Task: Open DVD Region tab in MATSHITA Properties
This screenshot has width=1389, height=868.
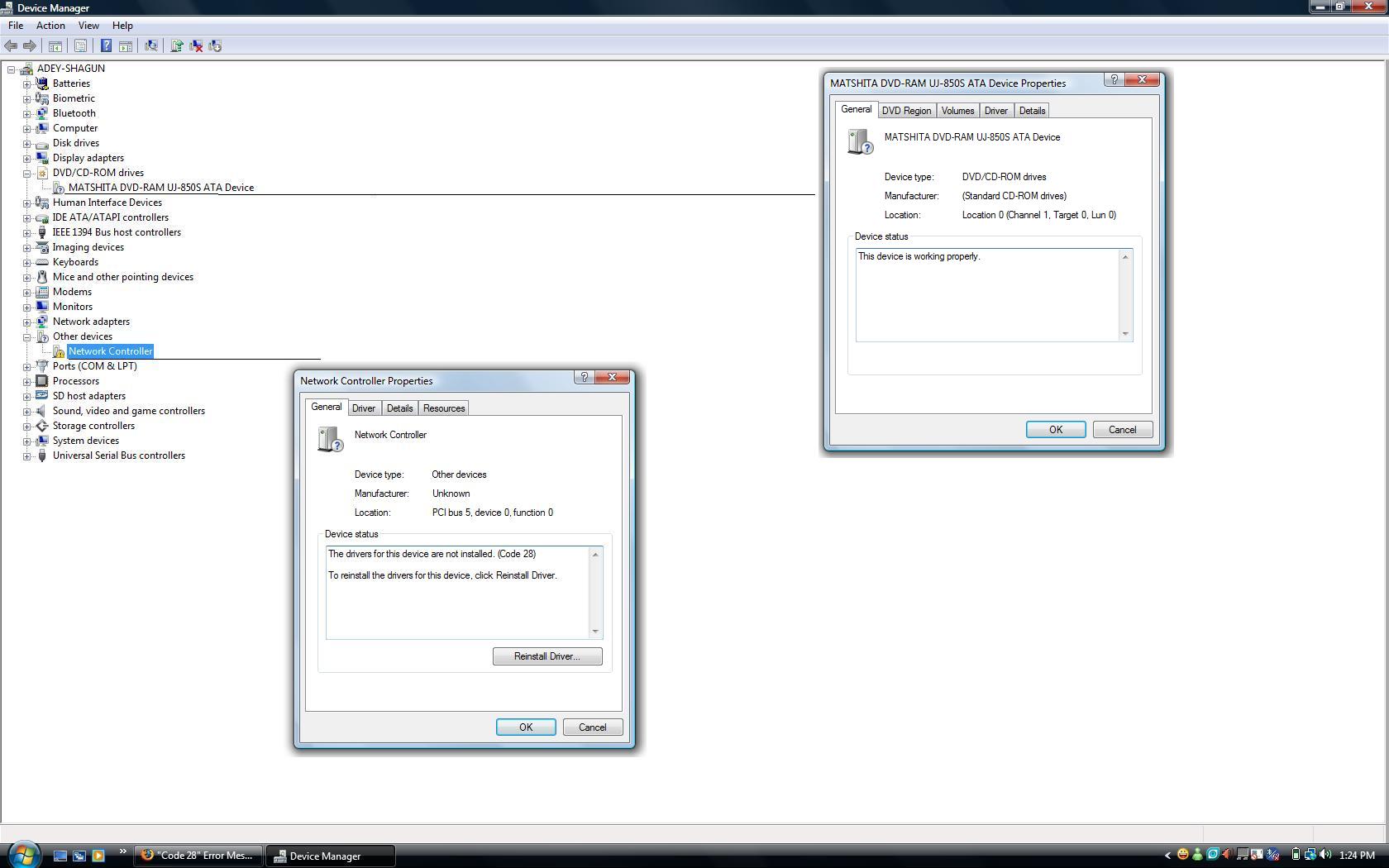Action: pos(906,111)
